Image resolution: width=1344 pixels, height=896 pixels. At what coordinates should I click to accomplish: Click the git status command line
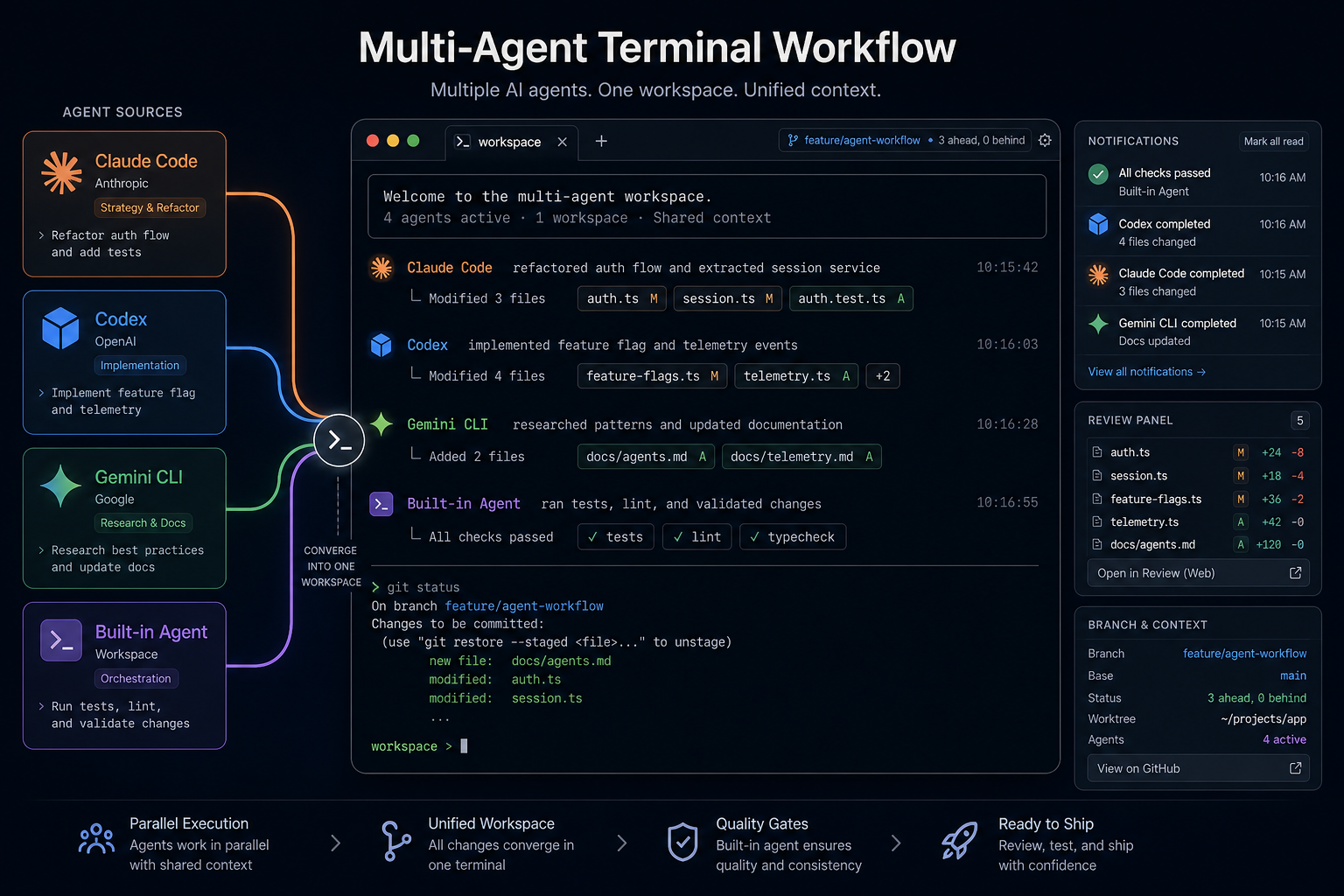click(416, 587)
